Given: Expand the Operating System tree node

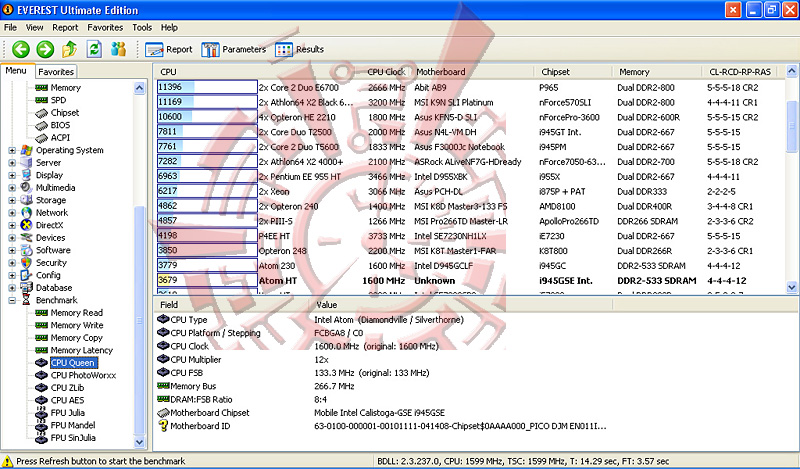Looking at the screenshot, I should click(12, 151).
